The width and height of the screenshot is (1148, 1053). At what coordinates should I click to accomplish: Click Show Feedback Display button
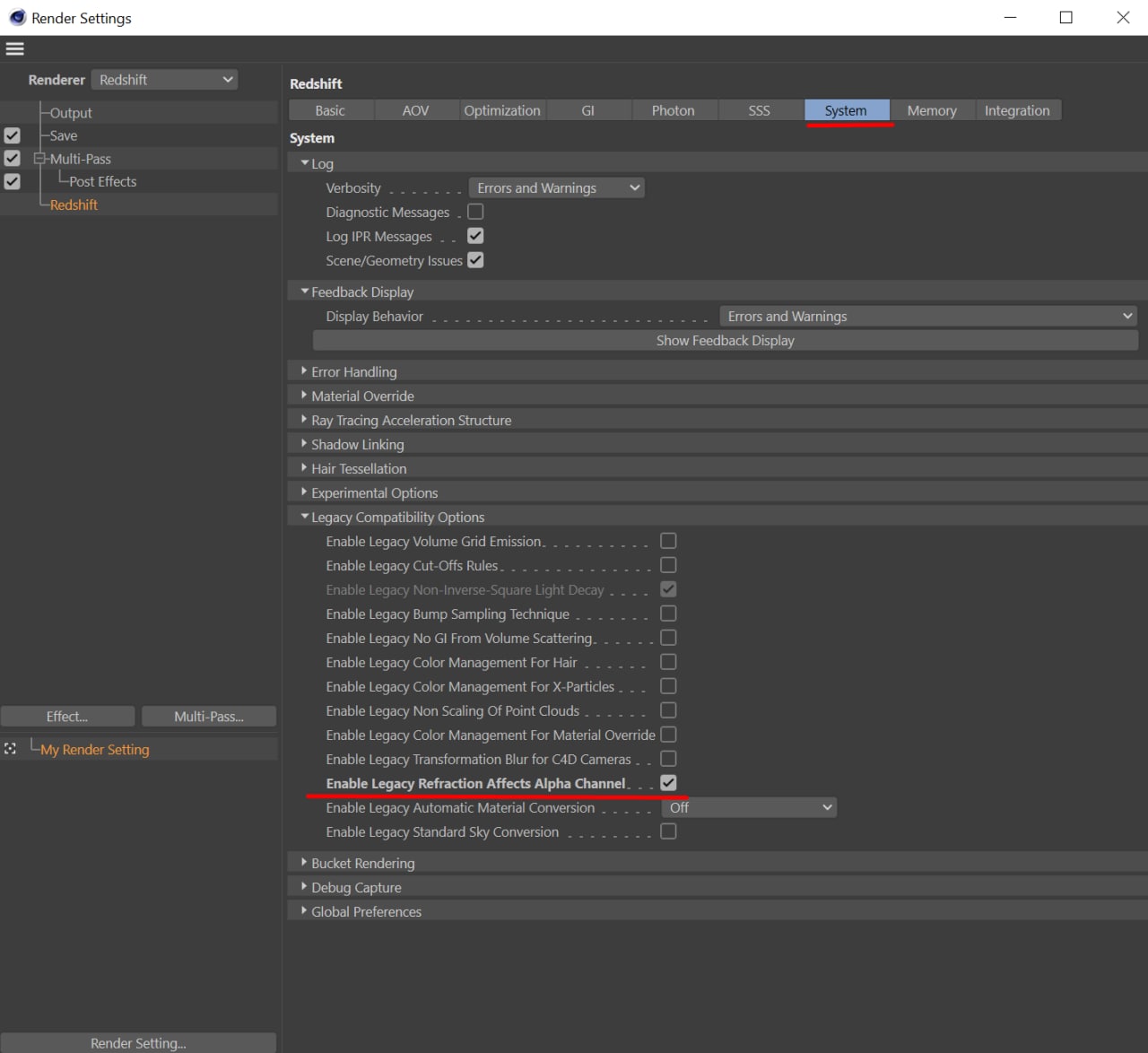click(x=726, y=341)
